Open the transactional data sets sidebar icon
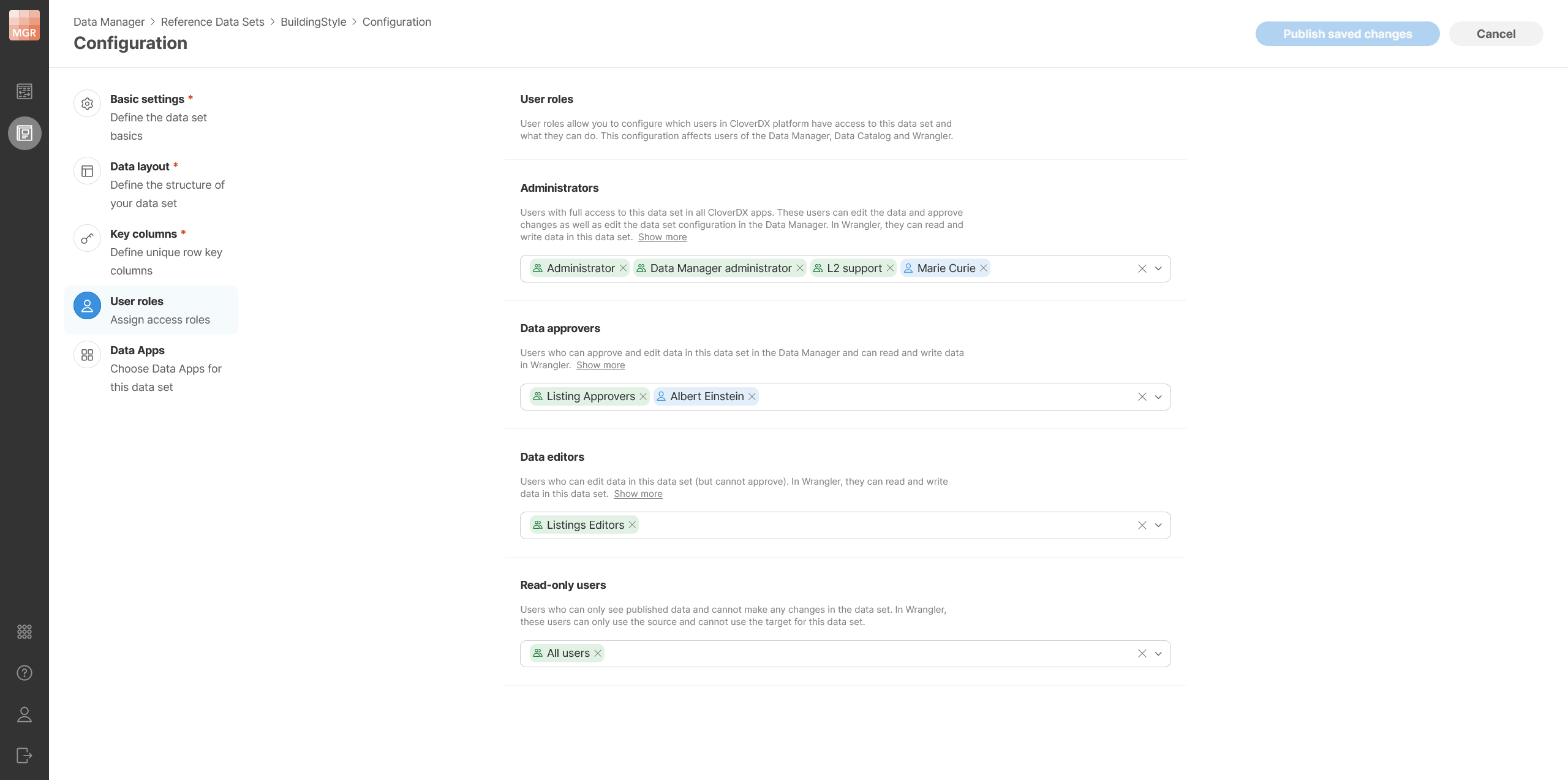Screen dimensions: 1568x780 pyautogui.click(x=24, y=91)
